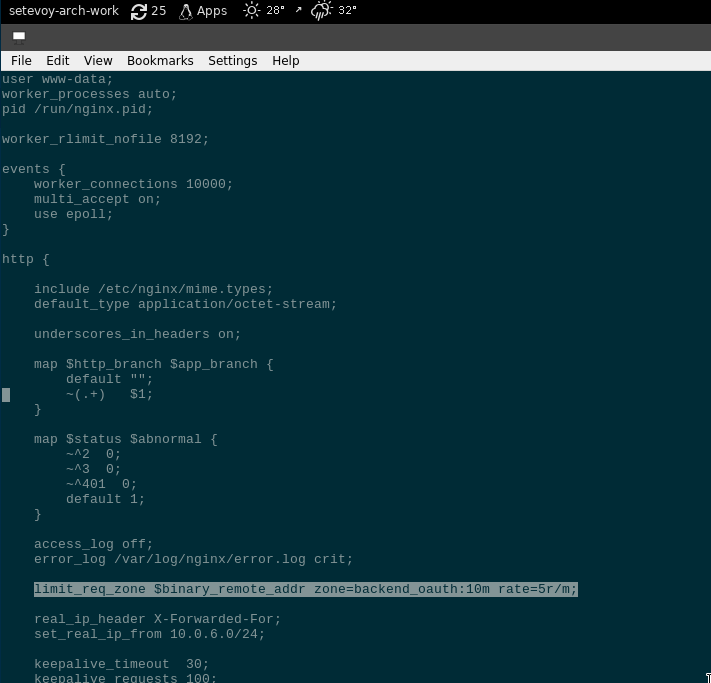
Task: Click the 28° temperature reading
Action: tap(275, 10)
